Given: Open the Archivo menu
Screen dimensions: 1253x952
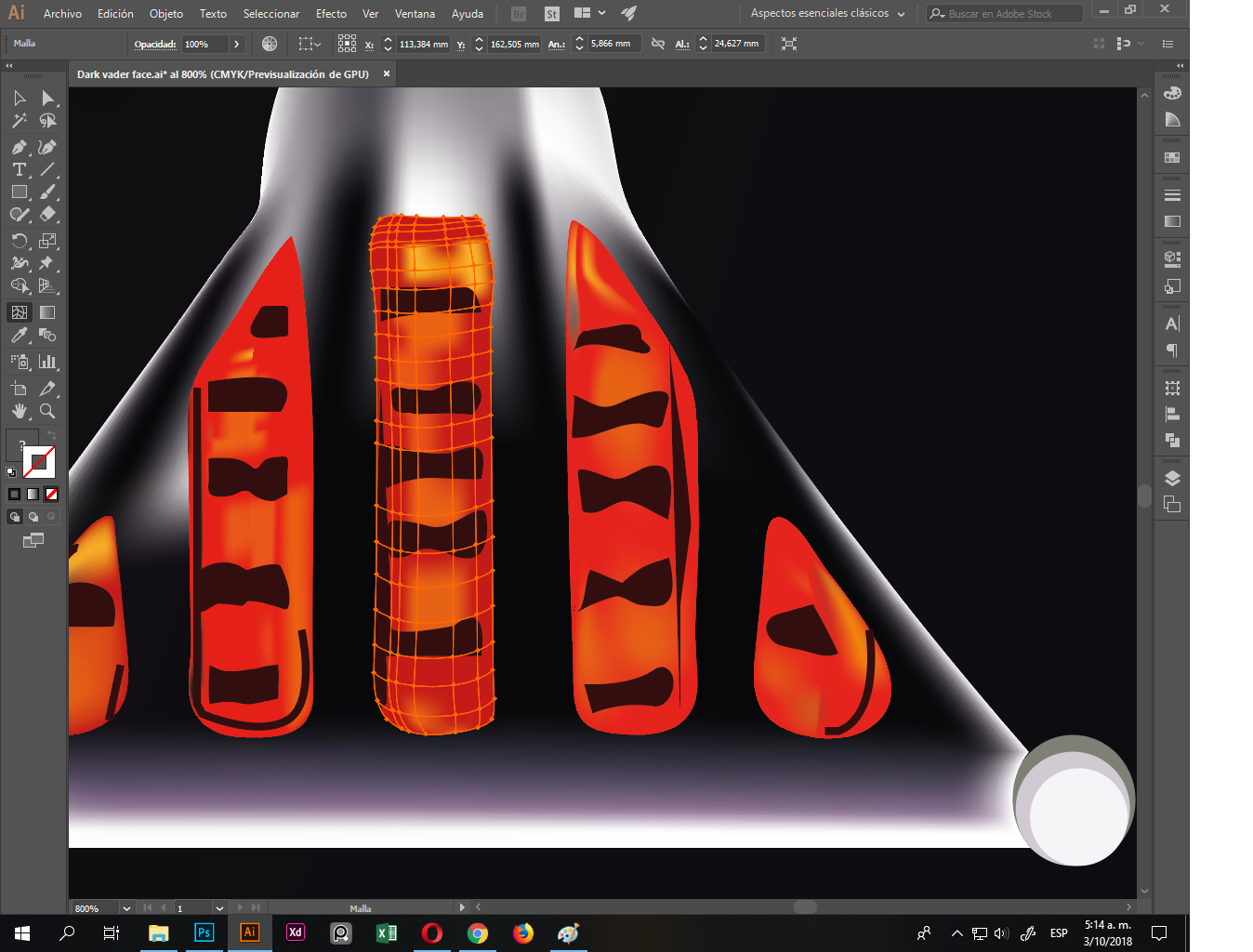Looking at the screenshot, I should (62, 13).
